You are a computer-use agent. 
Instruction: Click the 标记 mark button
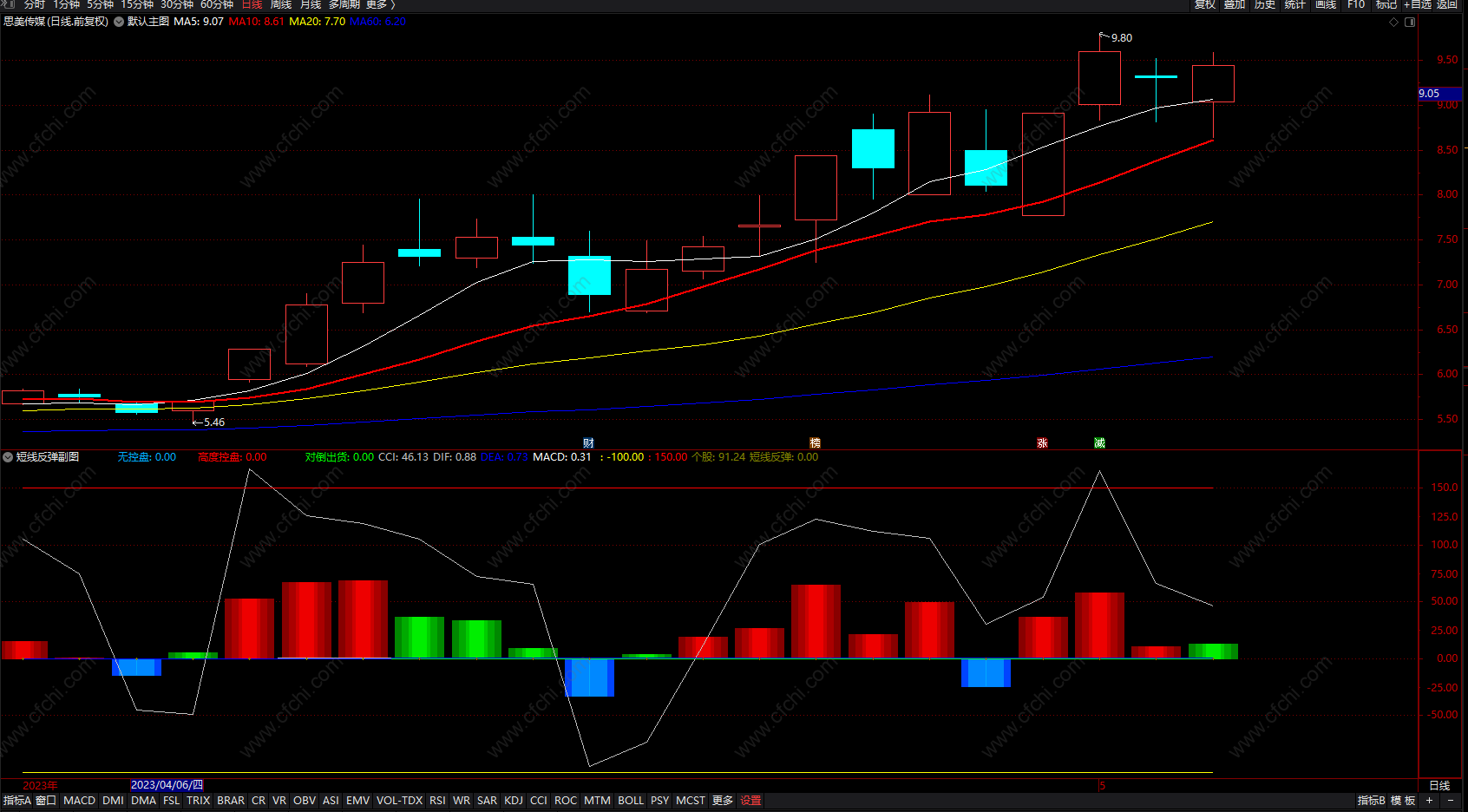click(1386, 4)
